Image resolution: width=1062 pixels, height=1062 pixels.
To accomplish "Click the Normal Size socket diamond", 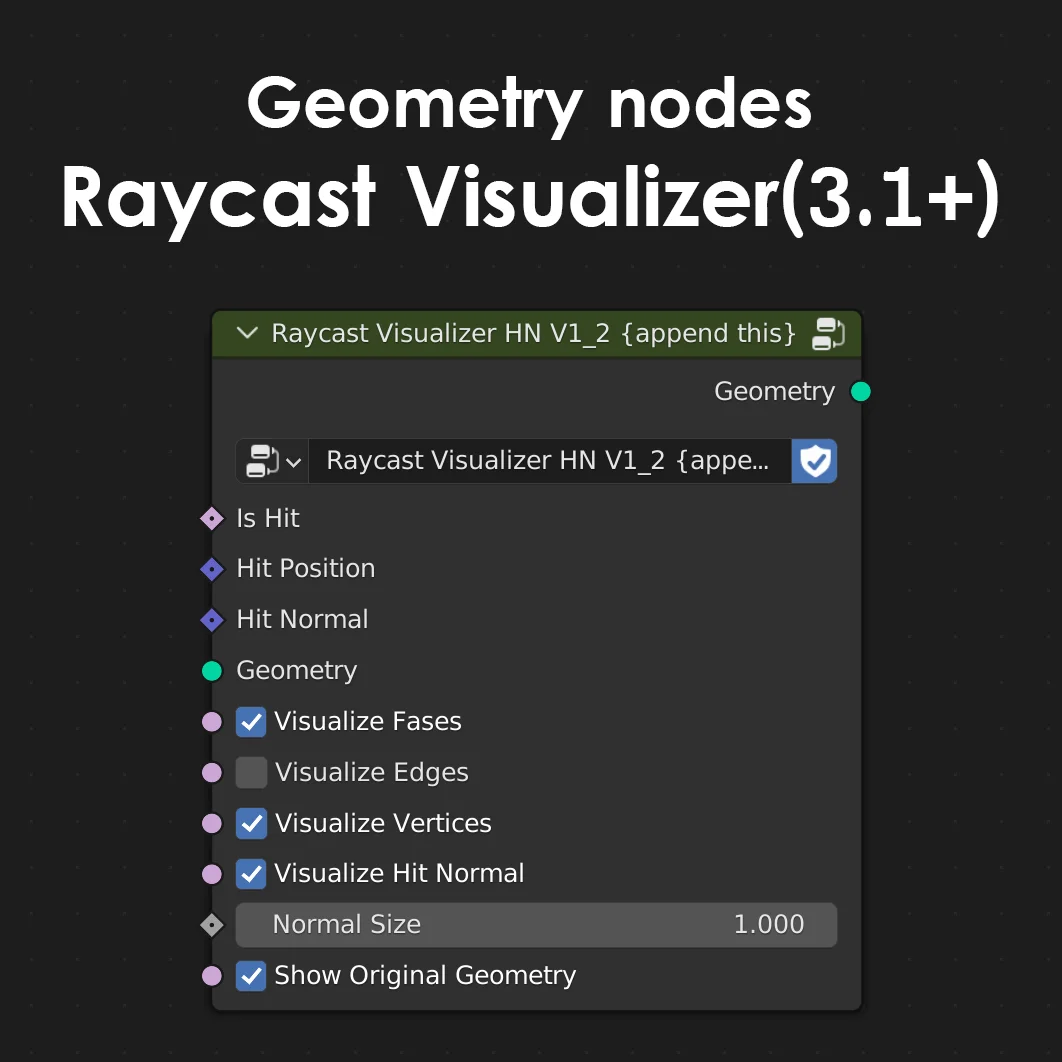I will click(211, 924).
